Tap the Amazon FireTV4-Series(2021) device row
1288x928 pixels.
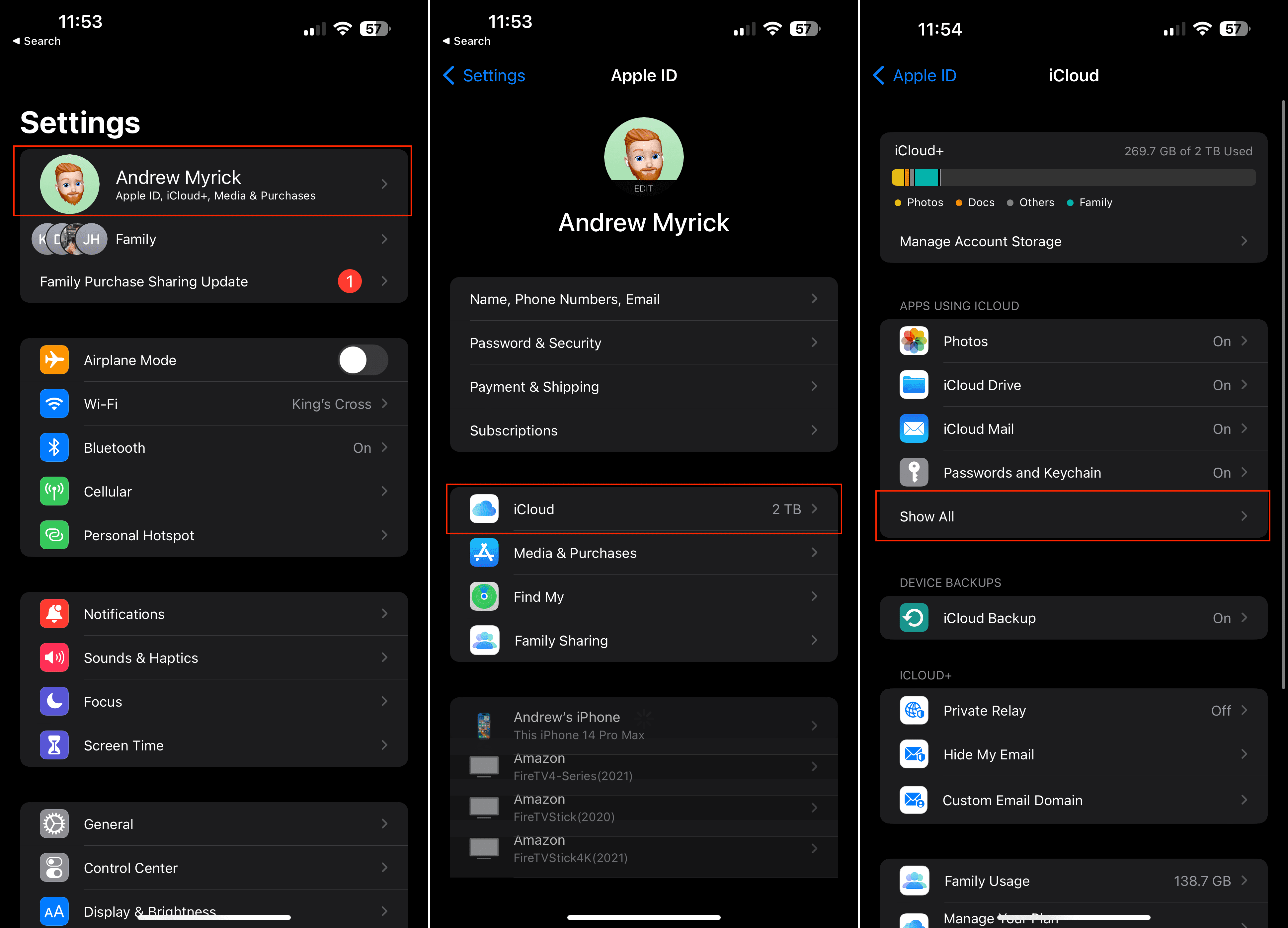point(643,767)
